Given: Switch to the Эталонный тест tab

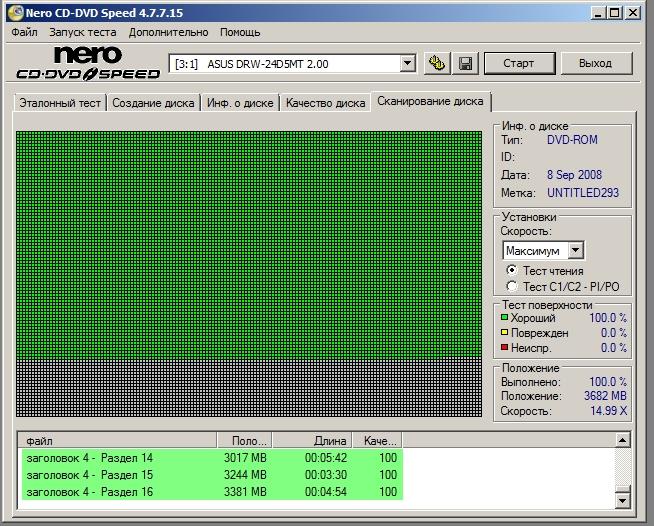Looking at the screenshot, I should coord(60,103).
